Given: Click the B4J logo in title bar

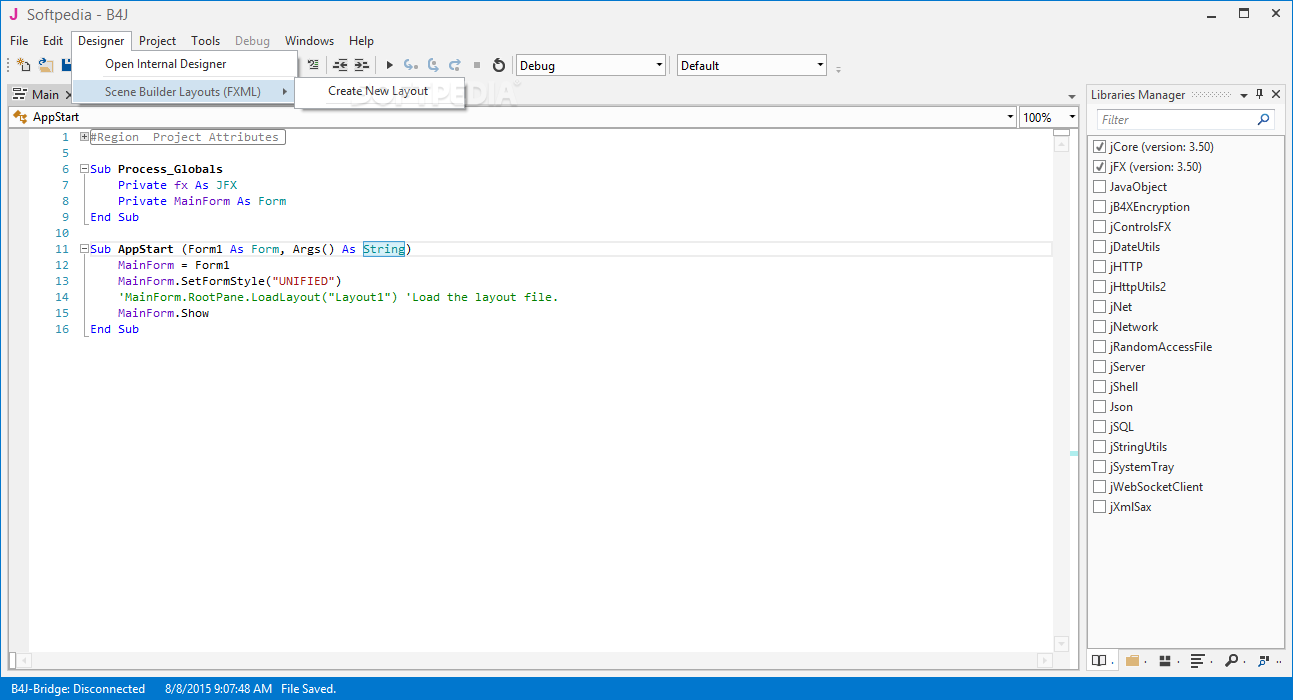Looking at the screenshot, I should pyautogui.click(x=13, y=14).
